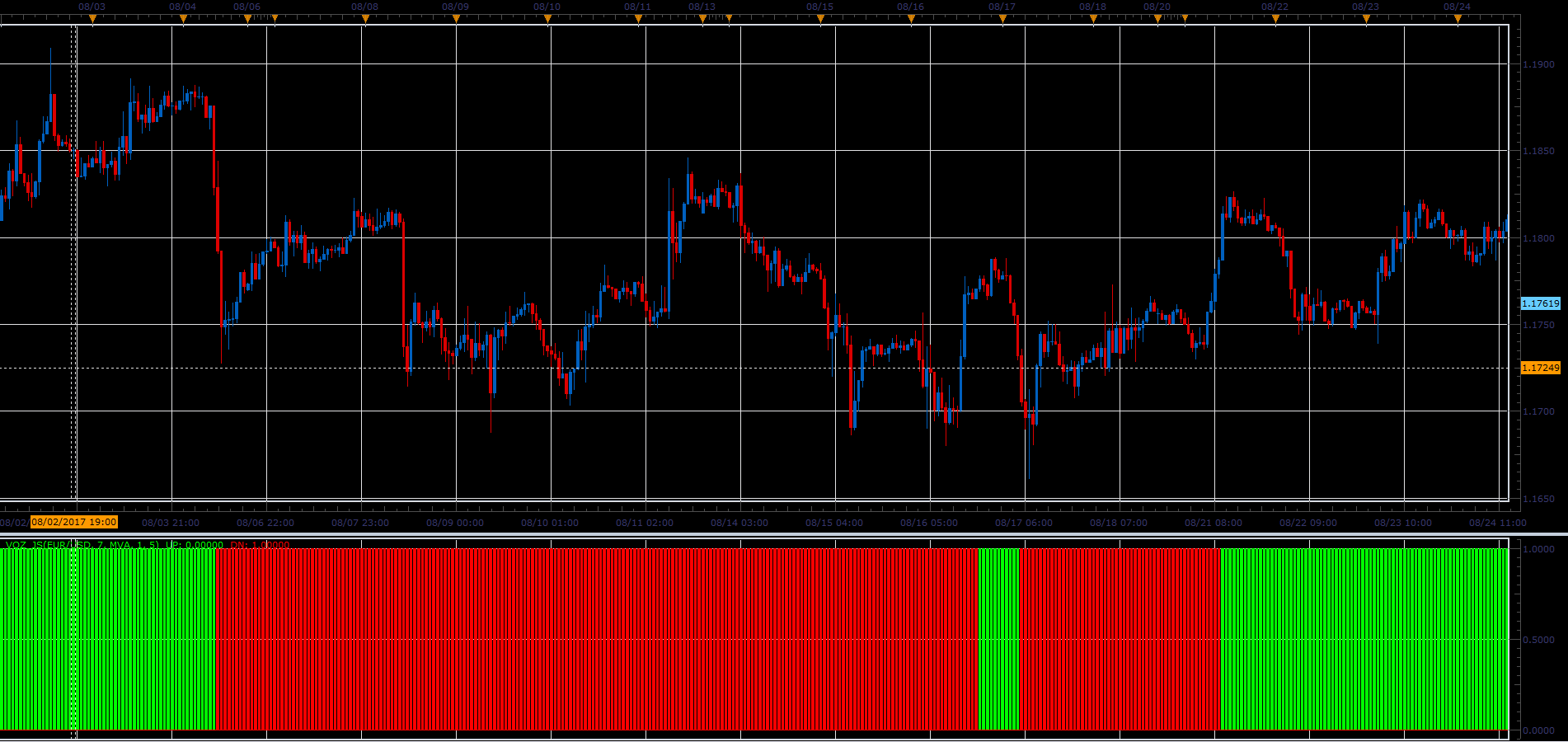1568x742 pixels.
Task: Click the 08/09 00:00 time axis label
Action: (455, 523)
